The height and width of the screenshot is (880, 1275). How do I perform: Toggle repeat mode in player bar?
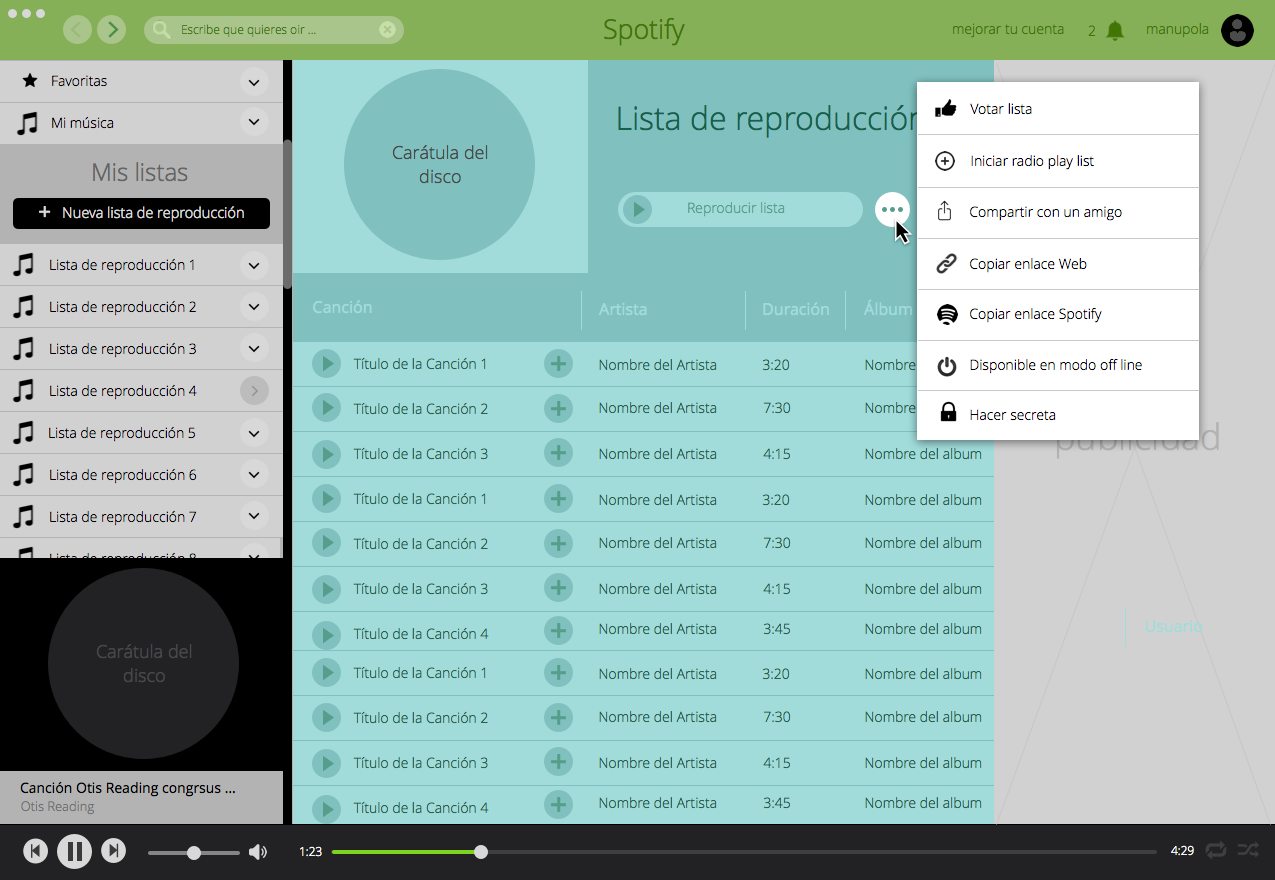(1215, 850)
